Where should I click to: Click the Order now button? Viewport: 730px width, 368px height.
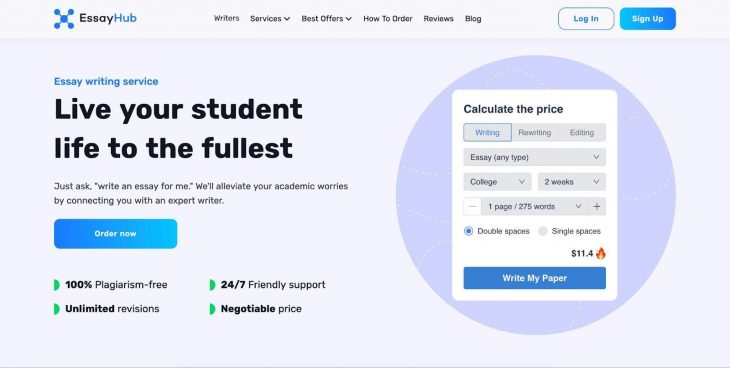[115, 233]
